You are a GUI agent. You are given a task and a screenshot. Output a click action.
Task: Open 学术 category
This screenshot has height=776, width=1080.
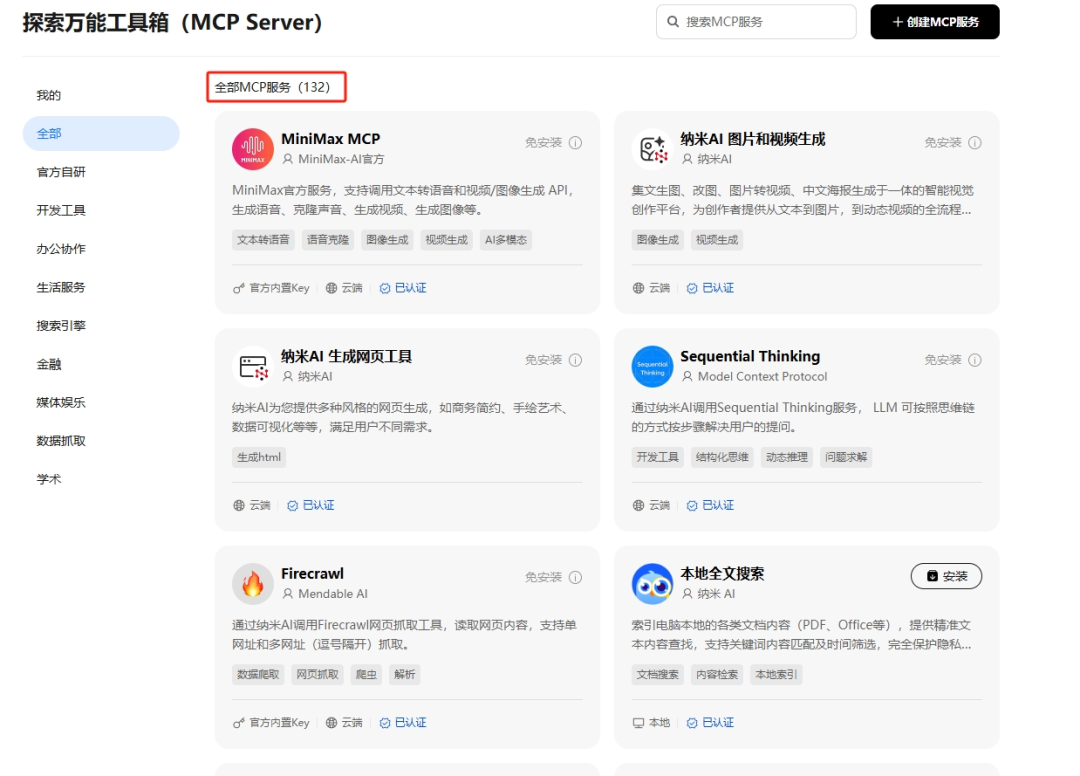coord(49,479)
